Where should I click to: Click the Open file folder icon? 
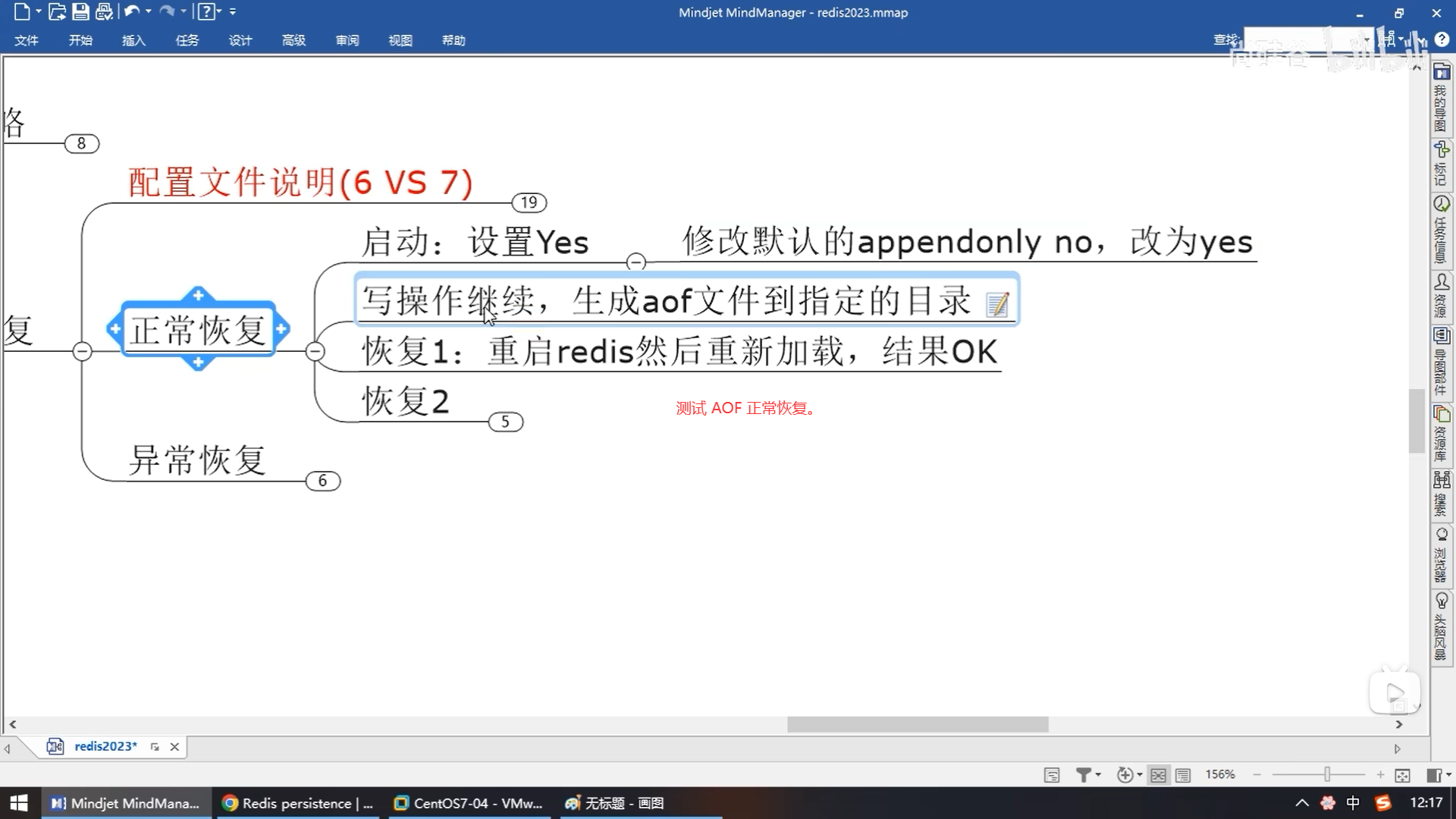57,11
